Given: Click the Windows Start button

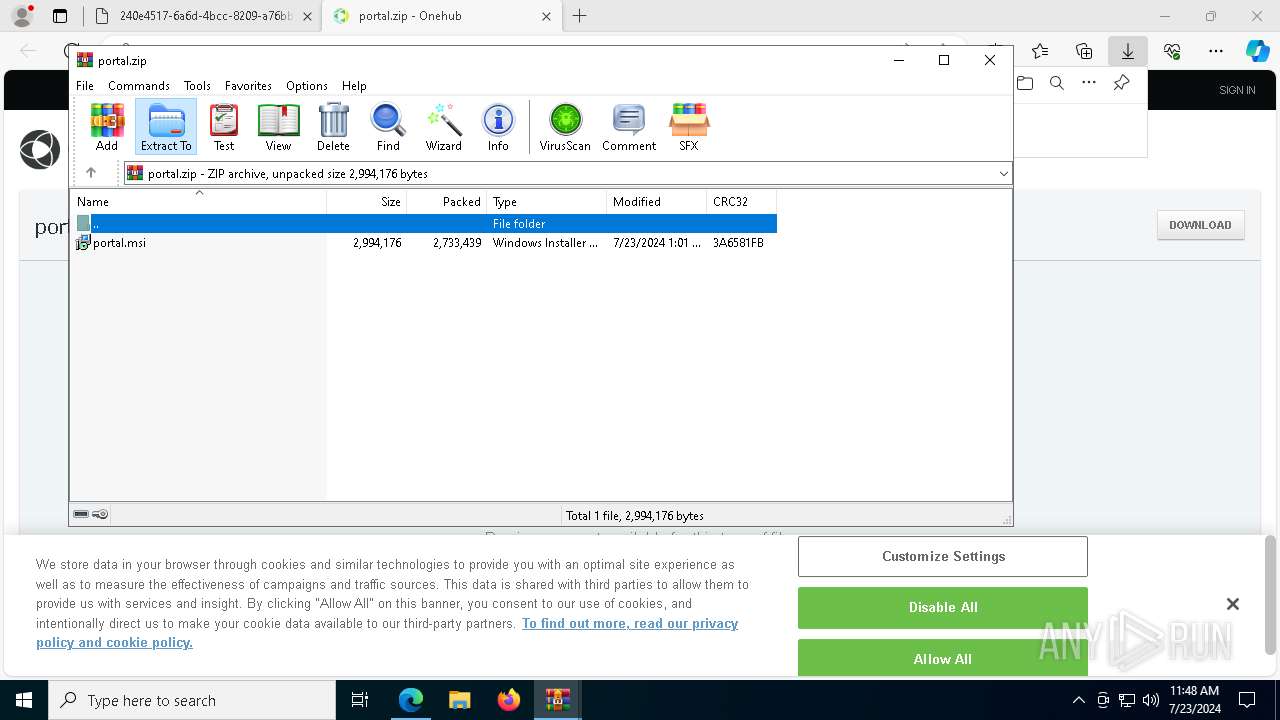Looking at the screenshot, I should click(24, 700).
